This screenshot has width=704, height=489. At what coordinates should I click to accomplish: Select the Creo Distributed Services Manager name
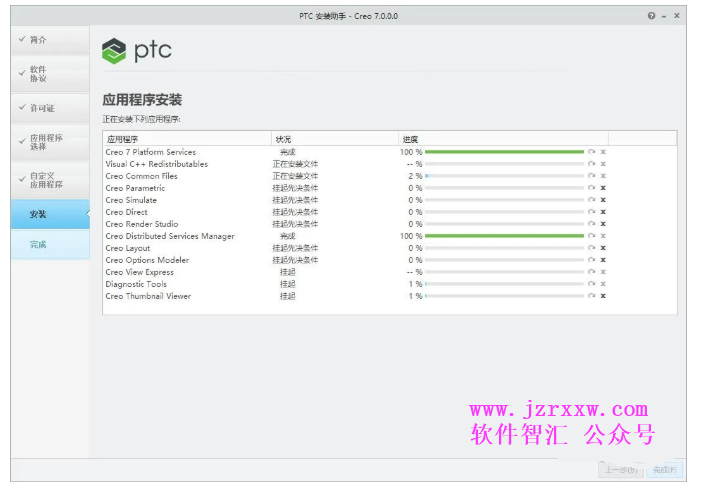[x=170, y=236]
